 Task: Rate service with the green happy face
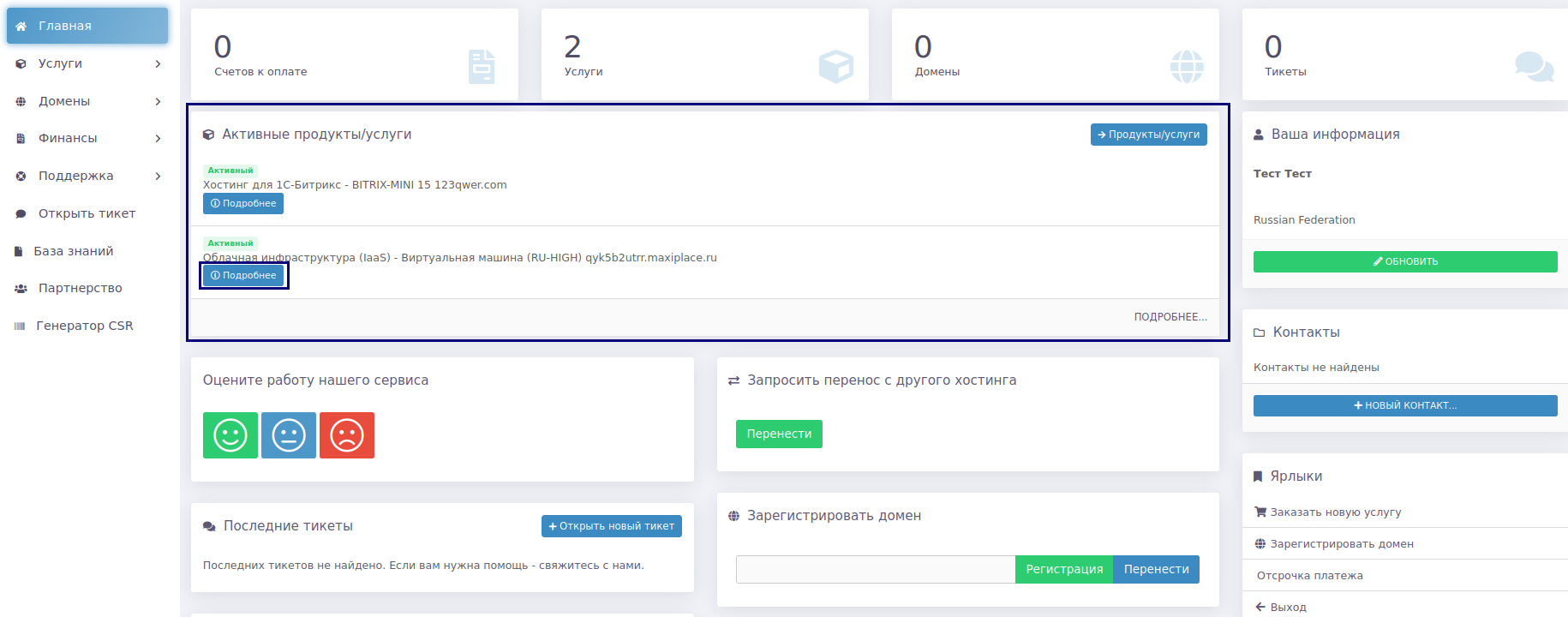pos(230,435)
